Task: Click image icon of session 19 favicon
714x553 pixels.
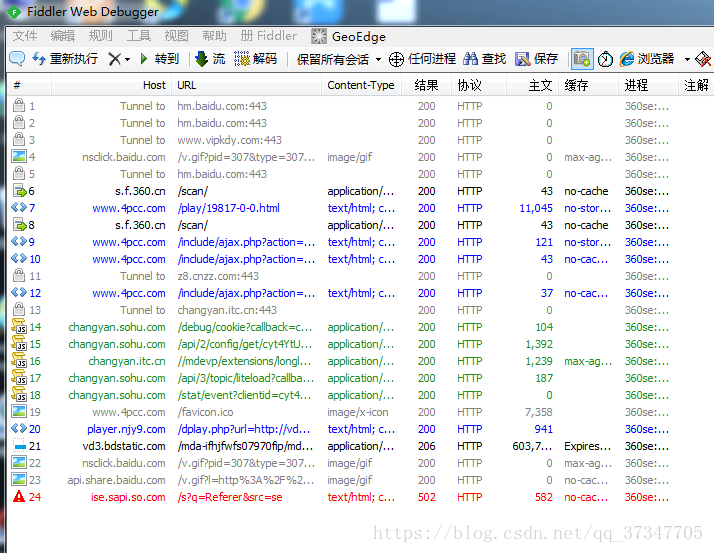Action: [19, 412]
